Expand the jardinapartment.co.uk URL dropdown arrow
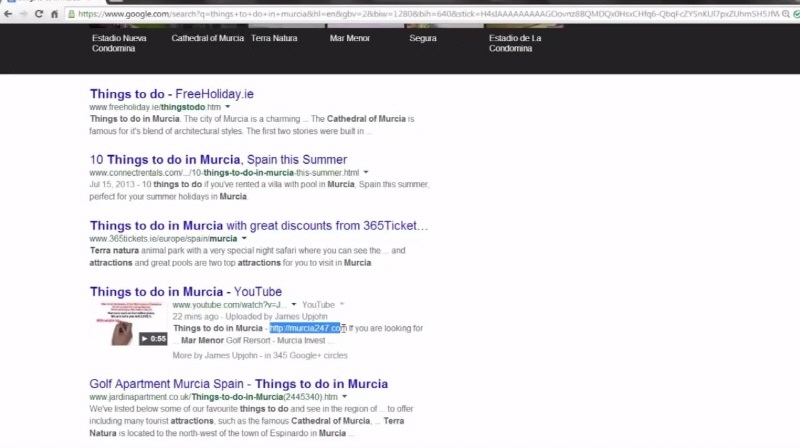800x448 pixels. (344, 396)
